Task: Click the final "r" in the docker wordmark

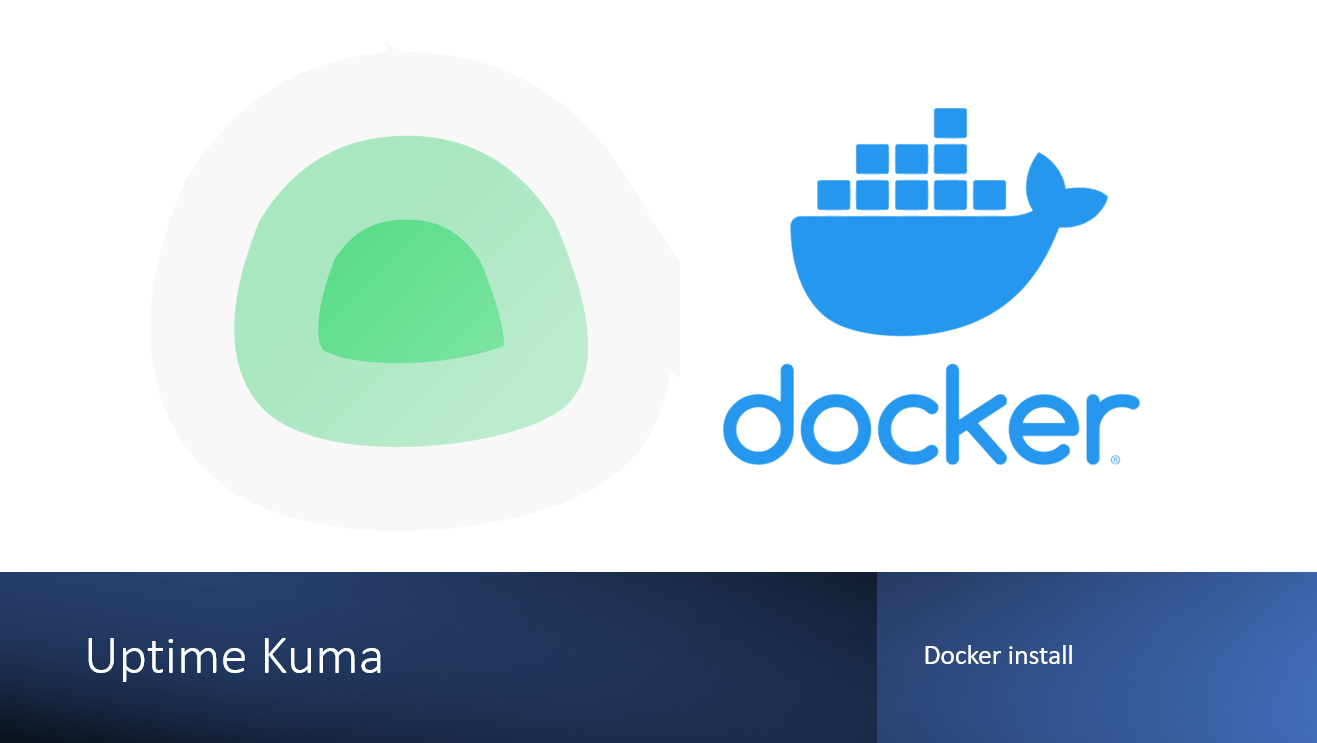Action: 1112,428
